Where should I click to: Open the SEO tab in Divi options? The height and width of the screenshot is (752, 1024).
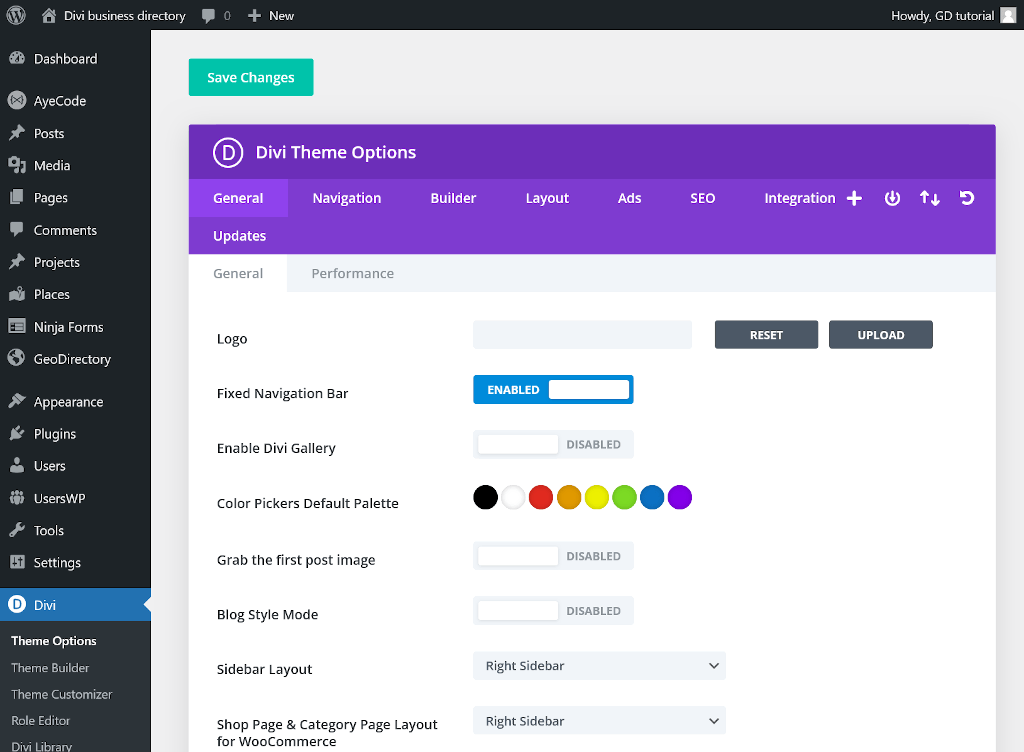[702, 198]
